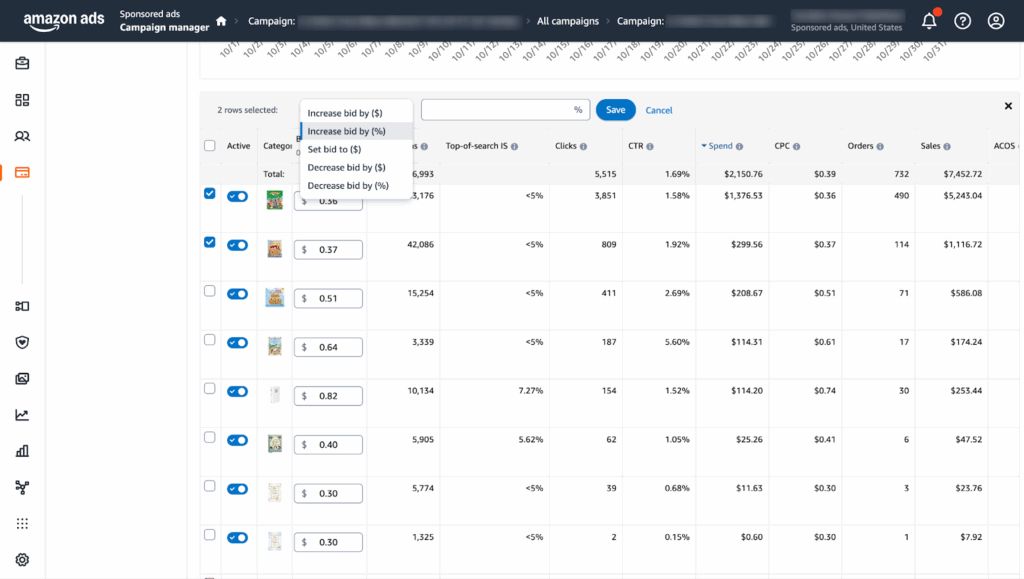Click the orange campaigns card icon in sidebar
The height and width of the screenshot is (579, 1024).
tap(22, 172)
